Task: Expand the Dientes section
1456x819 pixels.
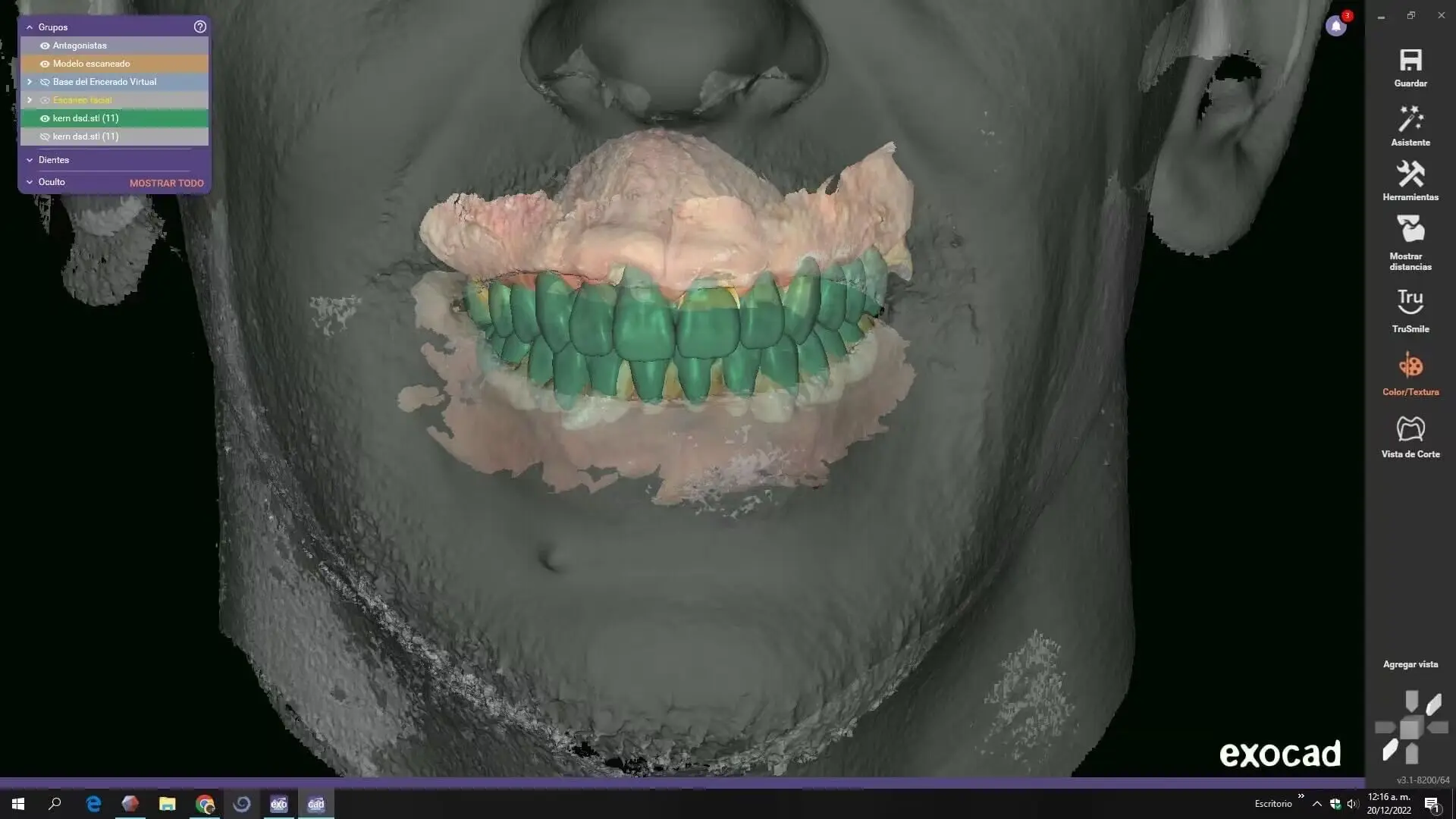Action: coord(30,160)
